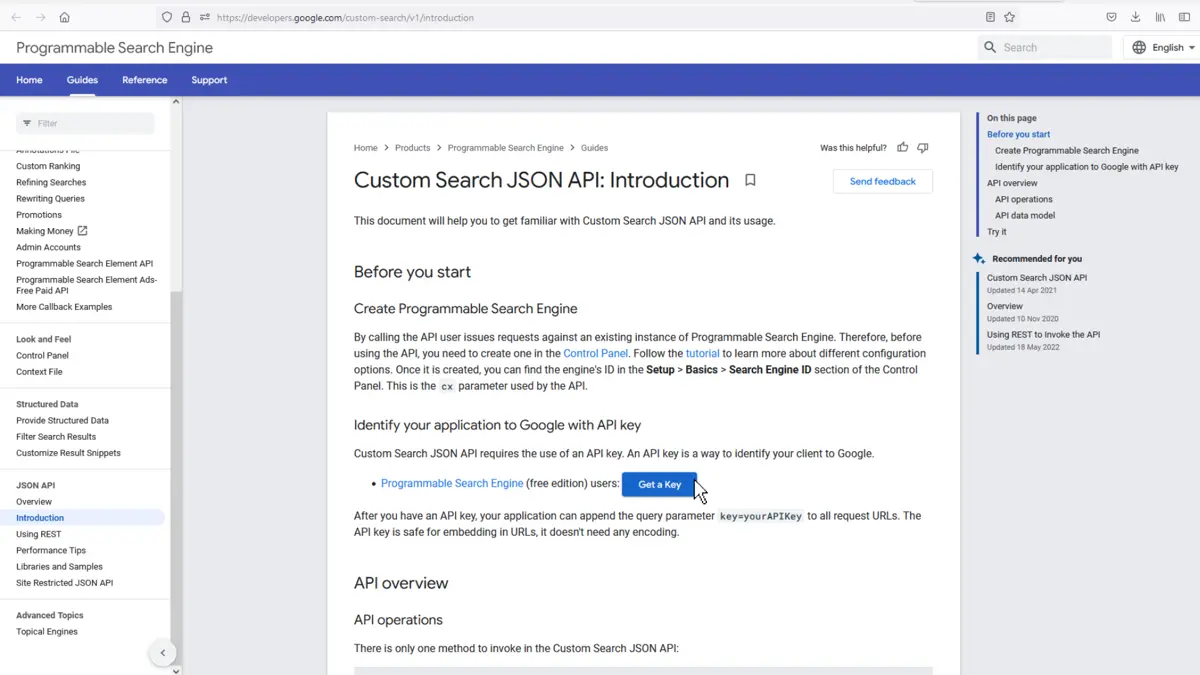Image resolution: width=1200 pixels, height=675 pixels.
Task: Click the shield tracking protection icon
Action: point(167,17)
